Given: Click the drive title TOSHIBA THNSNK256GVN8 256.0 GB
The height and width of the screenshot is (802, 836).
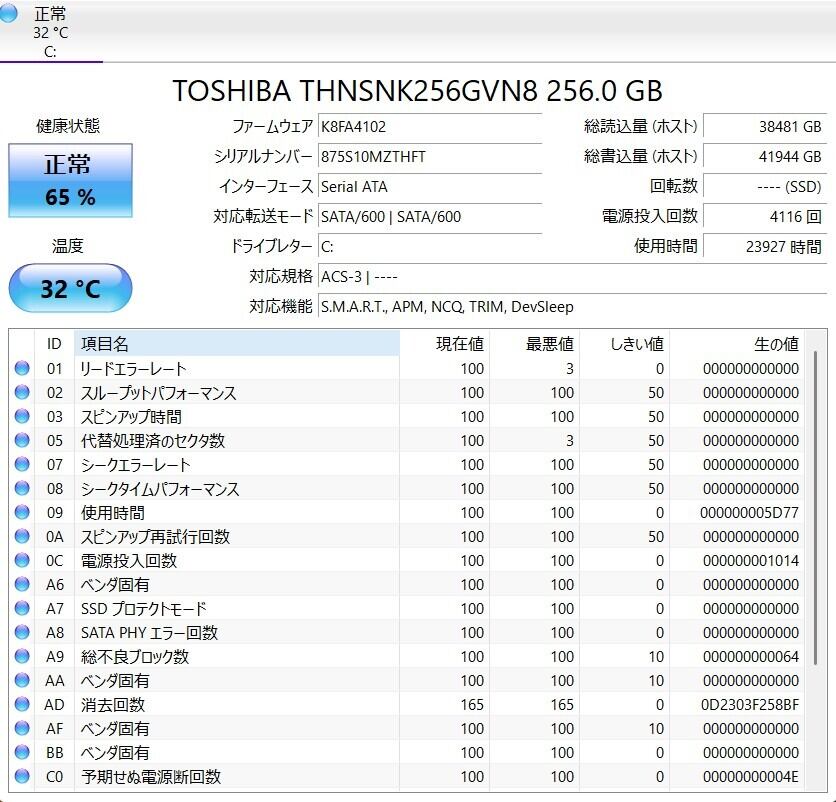Looking at the screenshot, I should 417,91.
